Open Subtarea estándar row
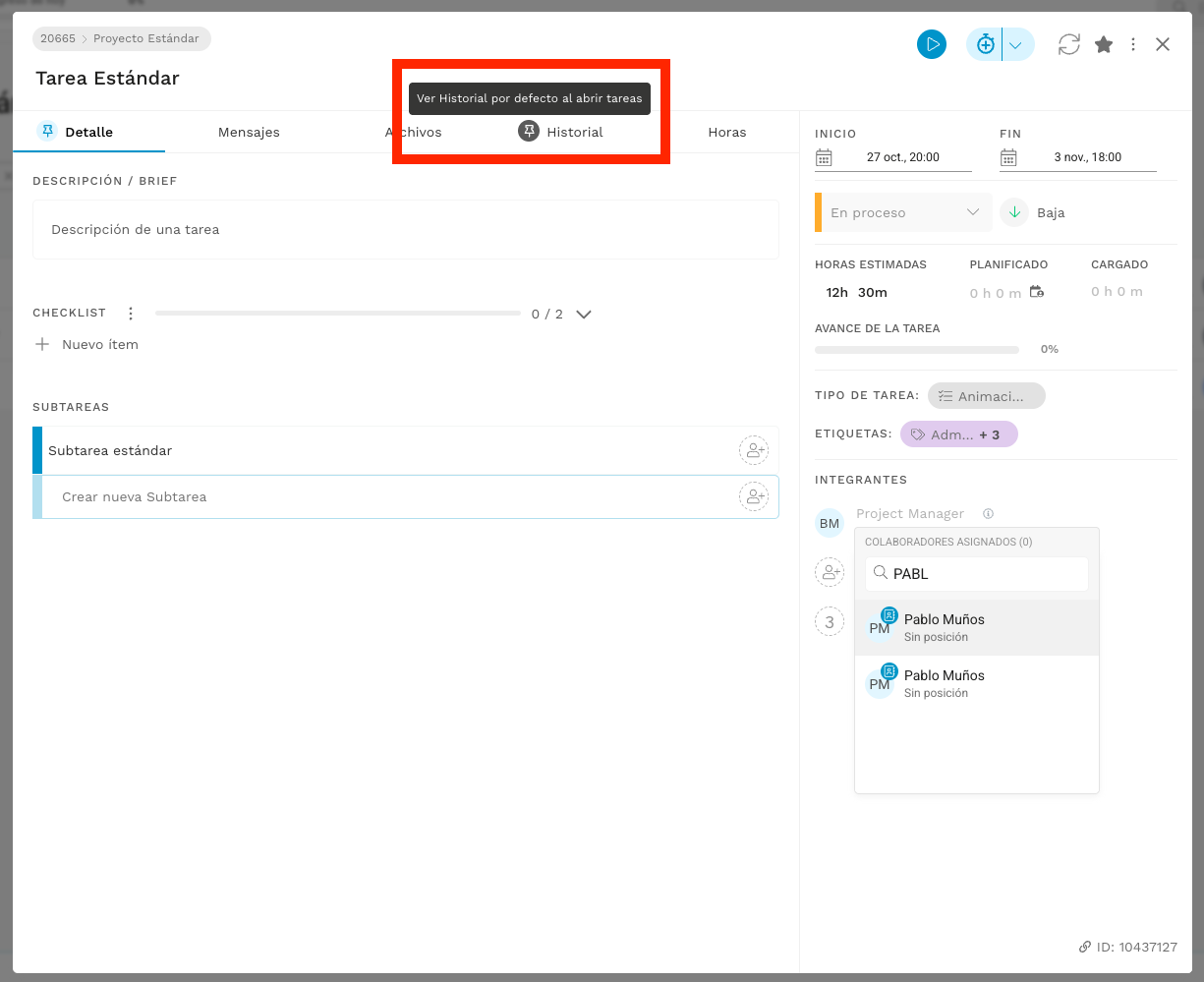Viewport: 1204px width, 982px height. point(406,450)
